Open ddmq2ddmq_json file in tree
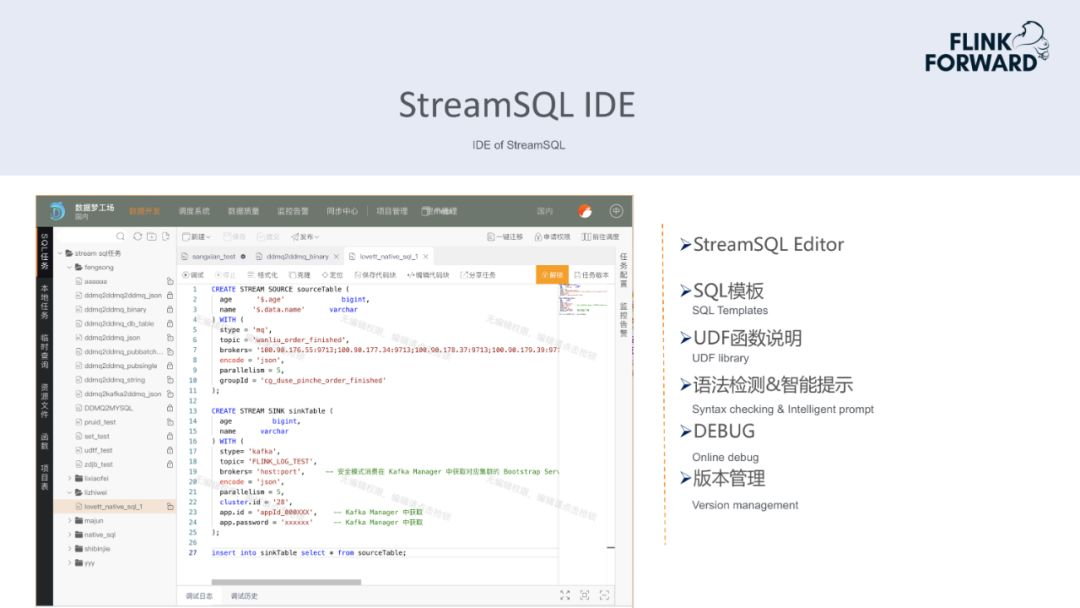 (x=112, y=337)
